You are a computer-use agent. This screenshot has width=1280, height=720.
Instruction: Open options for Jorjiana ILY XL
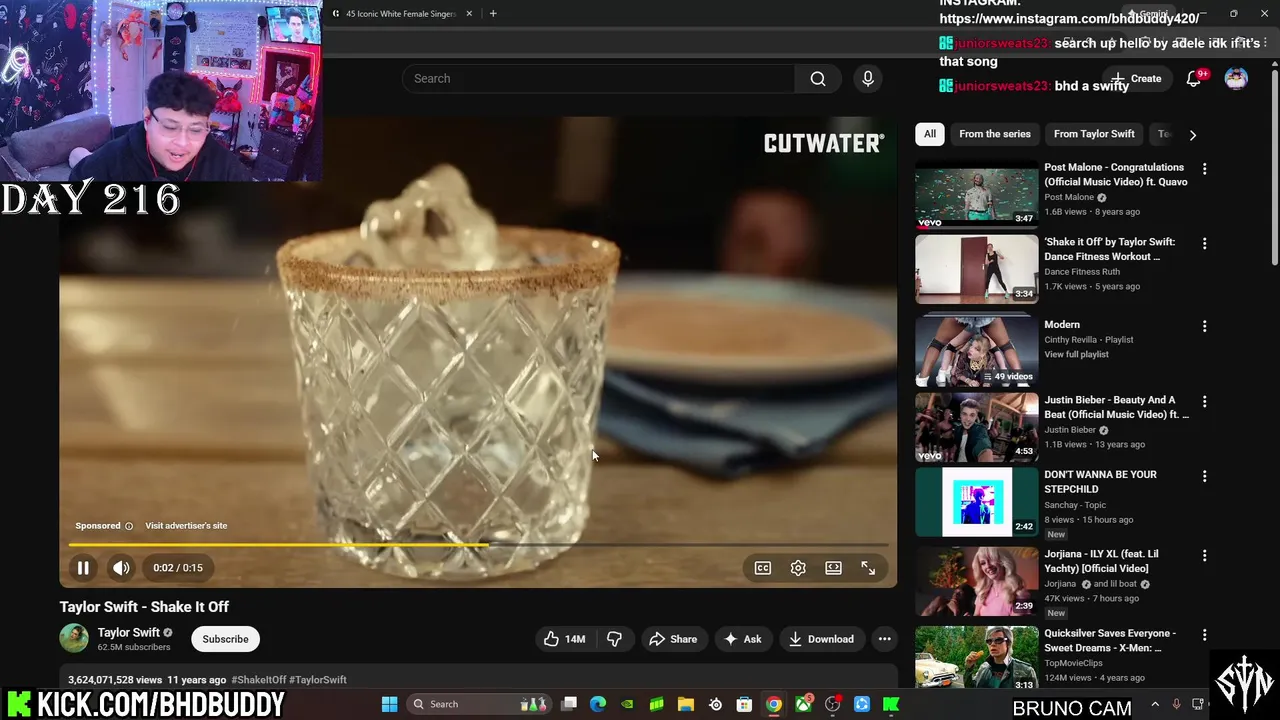coord(1204,555)
